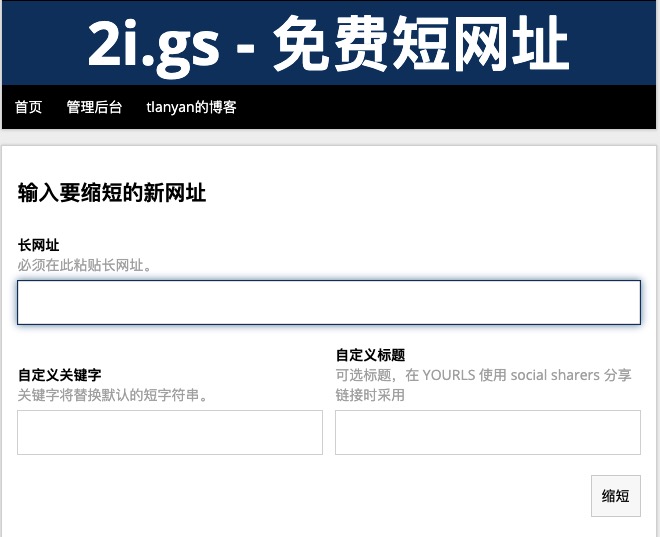This screenshot has width=660, height=537.
Task: Click the 自定义关键字 input field
Action: click(x=170, y=432)
